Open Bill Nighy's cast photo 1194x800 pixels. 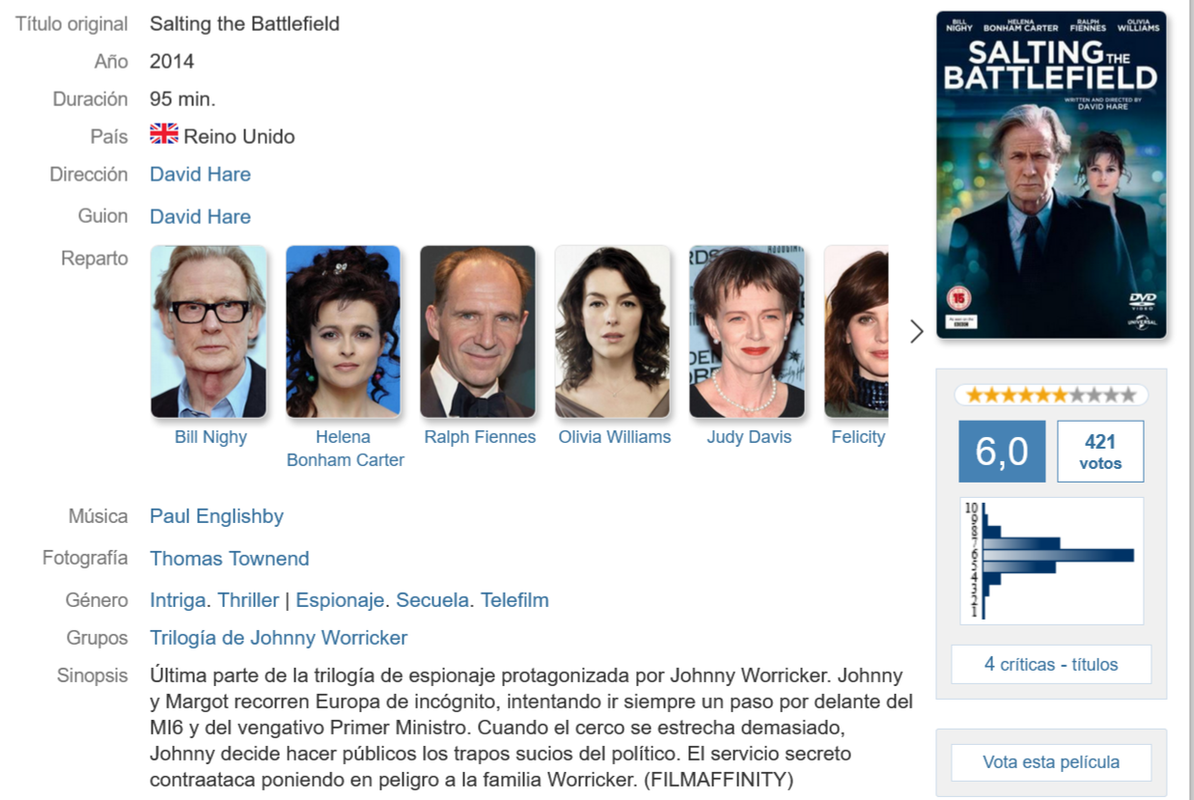click(209, 331)
